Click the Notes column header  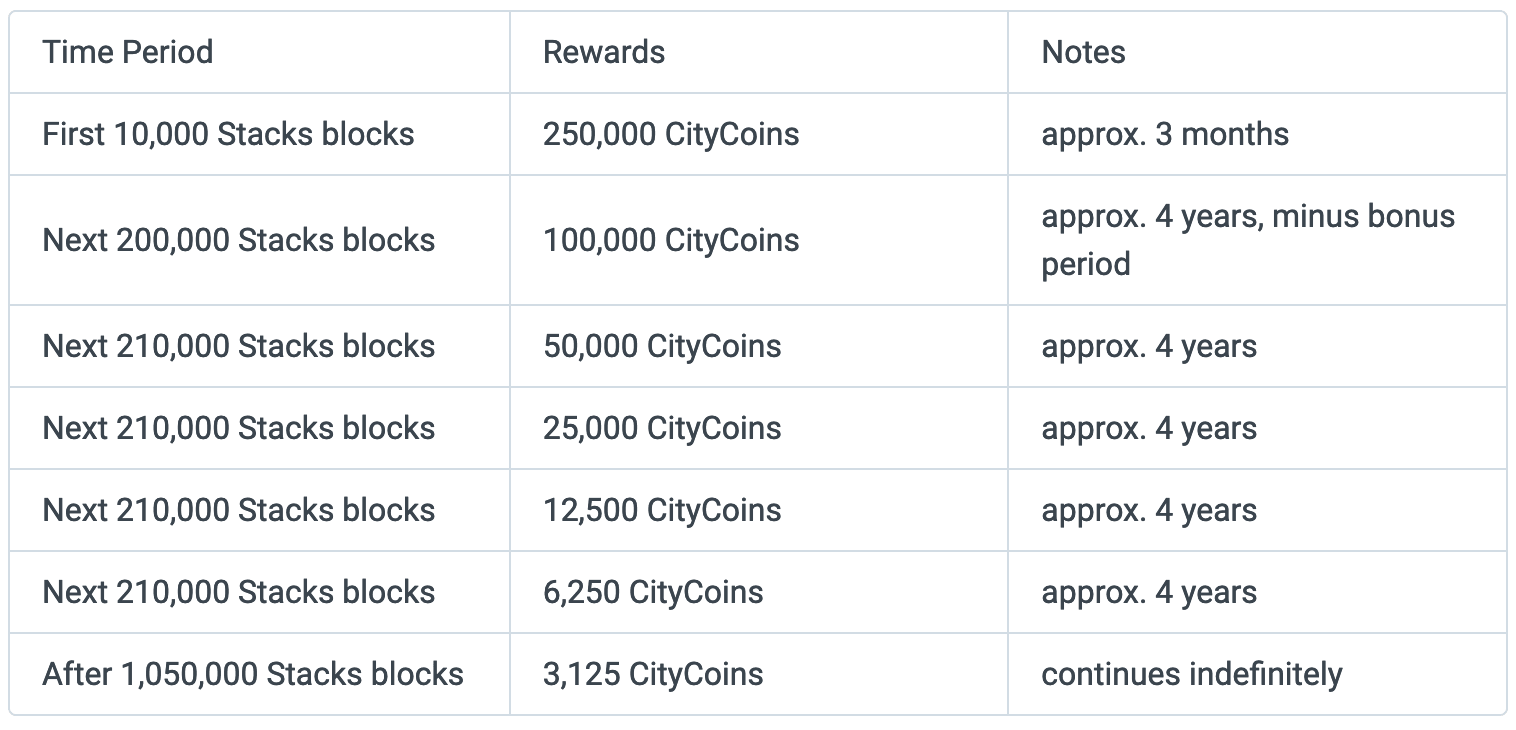1083,52
